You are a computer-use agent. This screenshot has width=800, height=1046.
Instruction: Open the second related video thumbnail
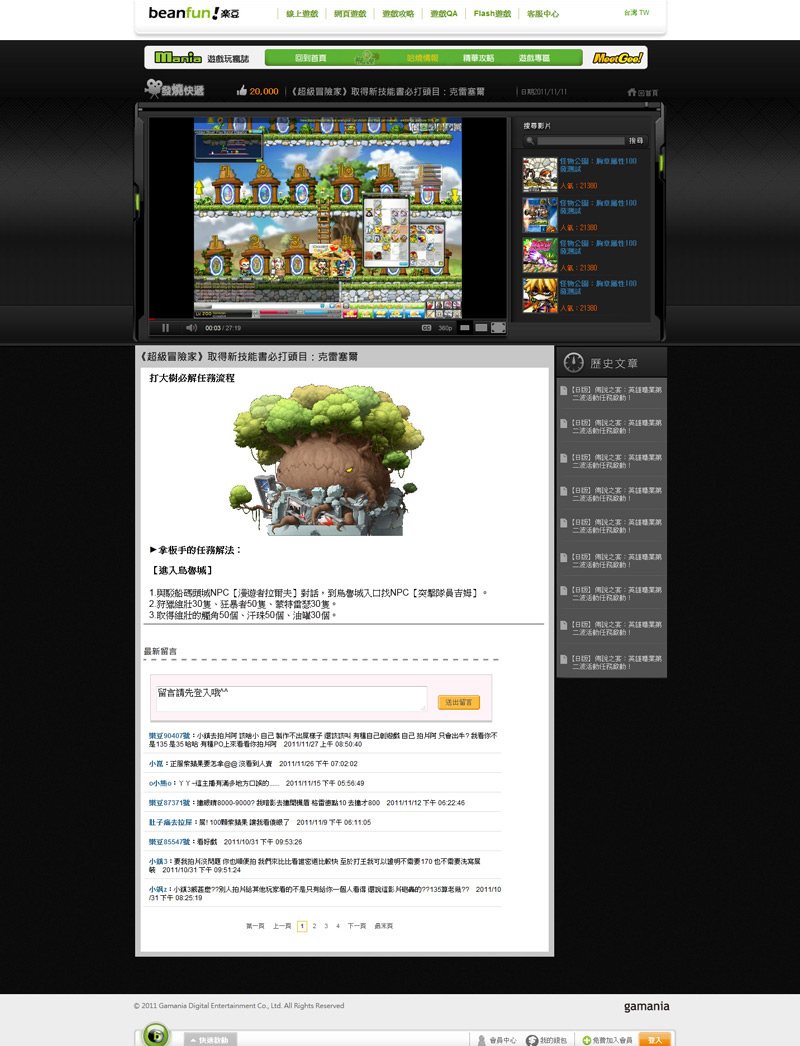pos(540,215)
